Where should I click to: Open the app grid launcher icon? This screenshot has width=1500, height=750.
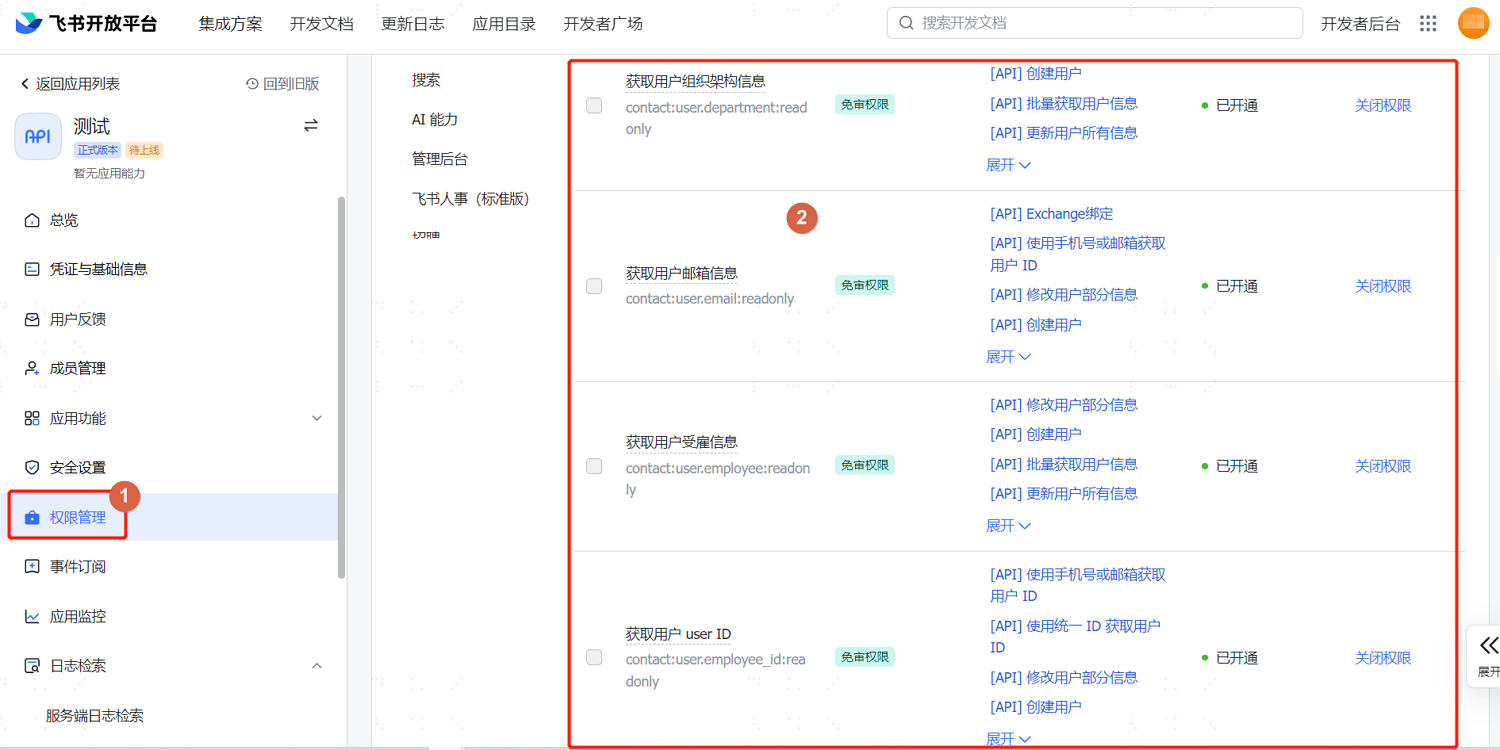1428,24
